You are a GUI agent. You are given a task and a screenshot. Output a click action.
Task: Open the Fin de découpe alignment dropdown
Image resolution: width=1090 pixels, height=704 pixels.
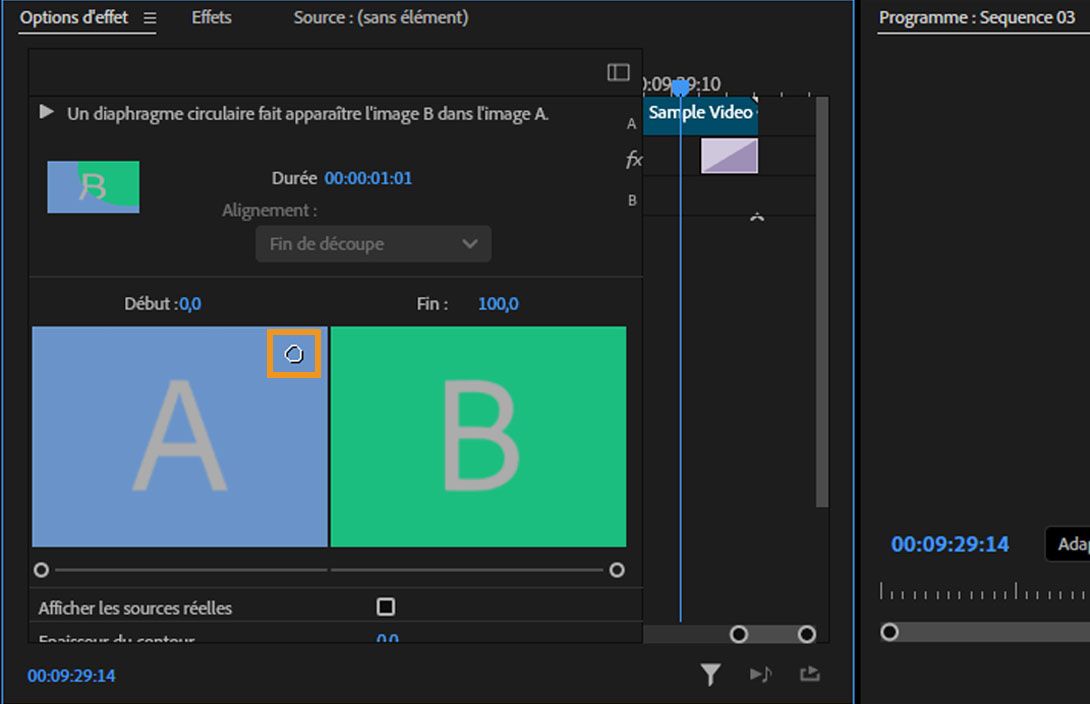point(373,244)
